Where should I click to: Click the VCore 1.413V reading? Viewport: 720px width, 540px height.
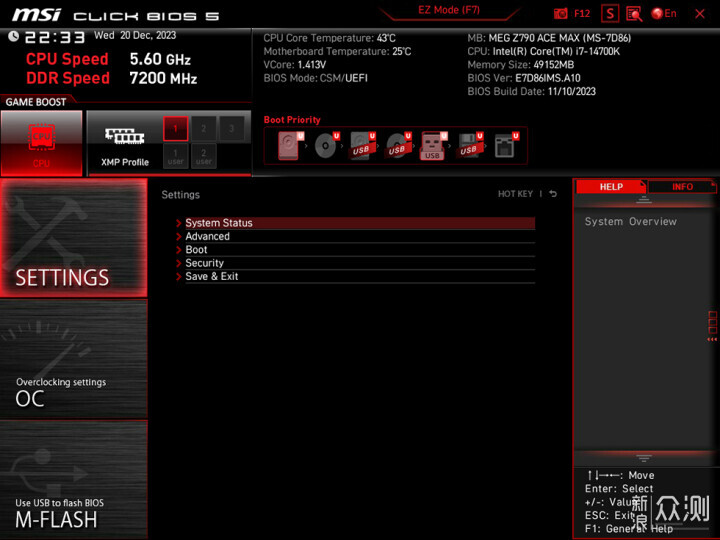295,65
